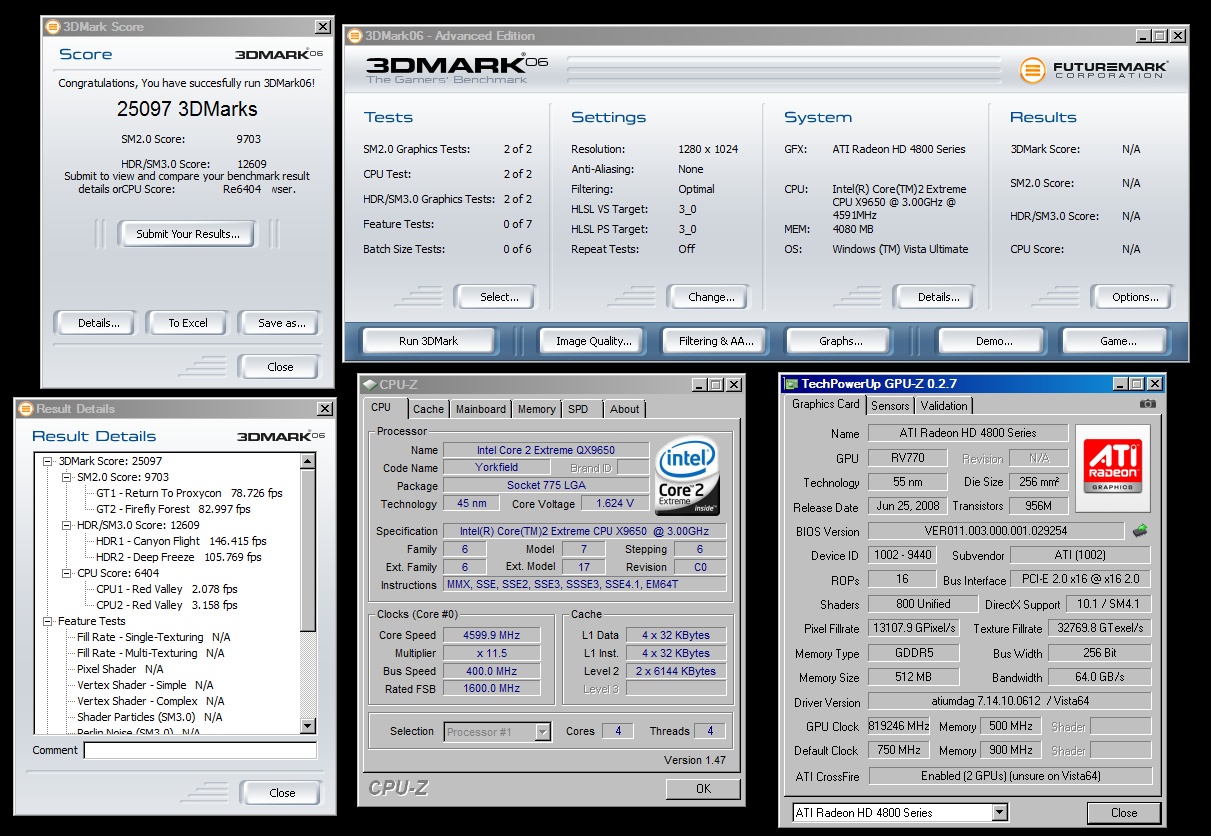The height and width of the screenshot is (836, 1211).
Task: Switch to the Mainboard tab in CPU-Z
Action: click(x=480, y=409)
